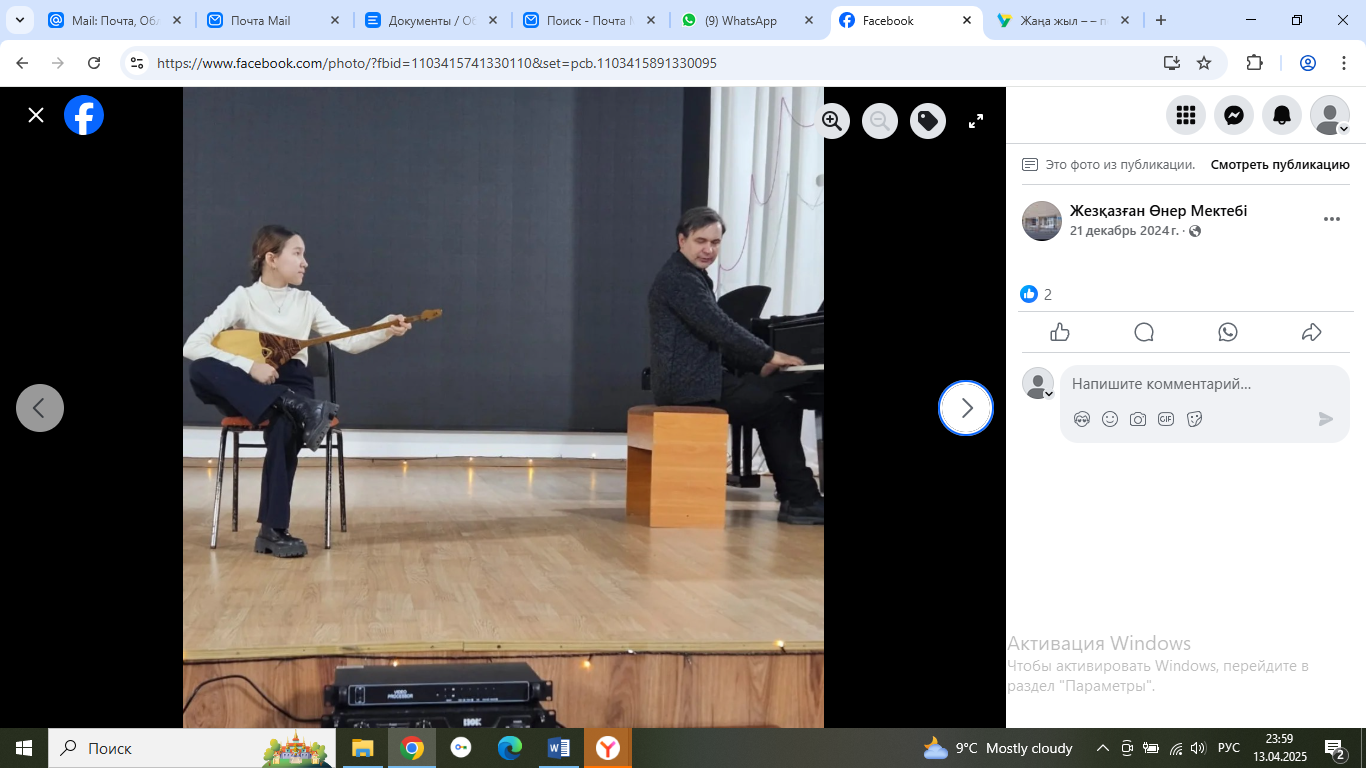The image size is (1366, 768).
Task: Open Facebook Messenger icon
Action: pos(1234,116)
